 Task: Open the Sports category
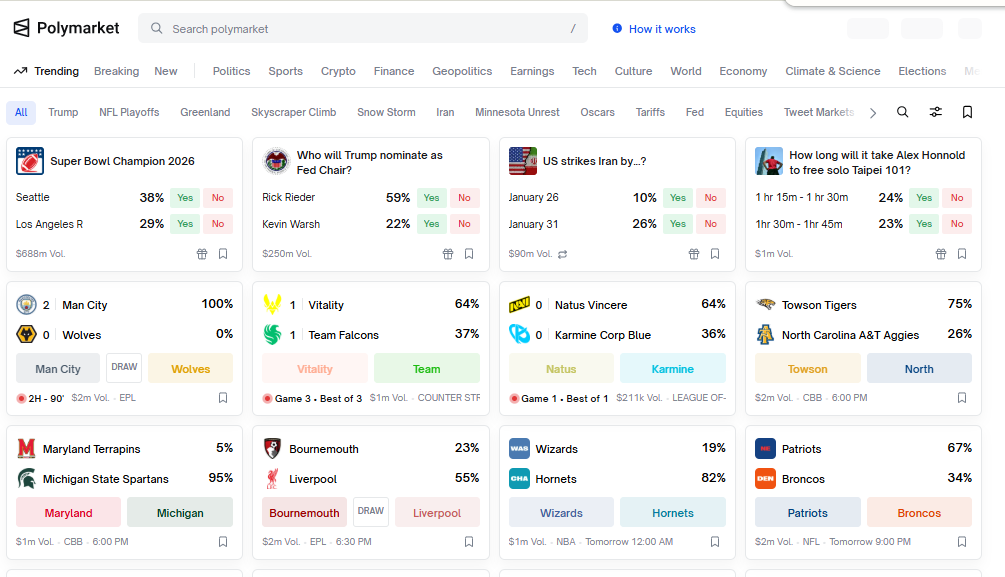285,71
